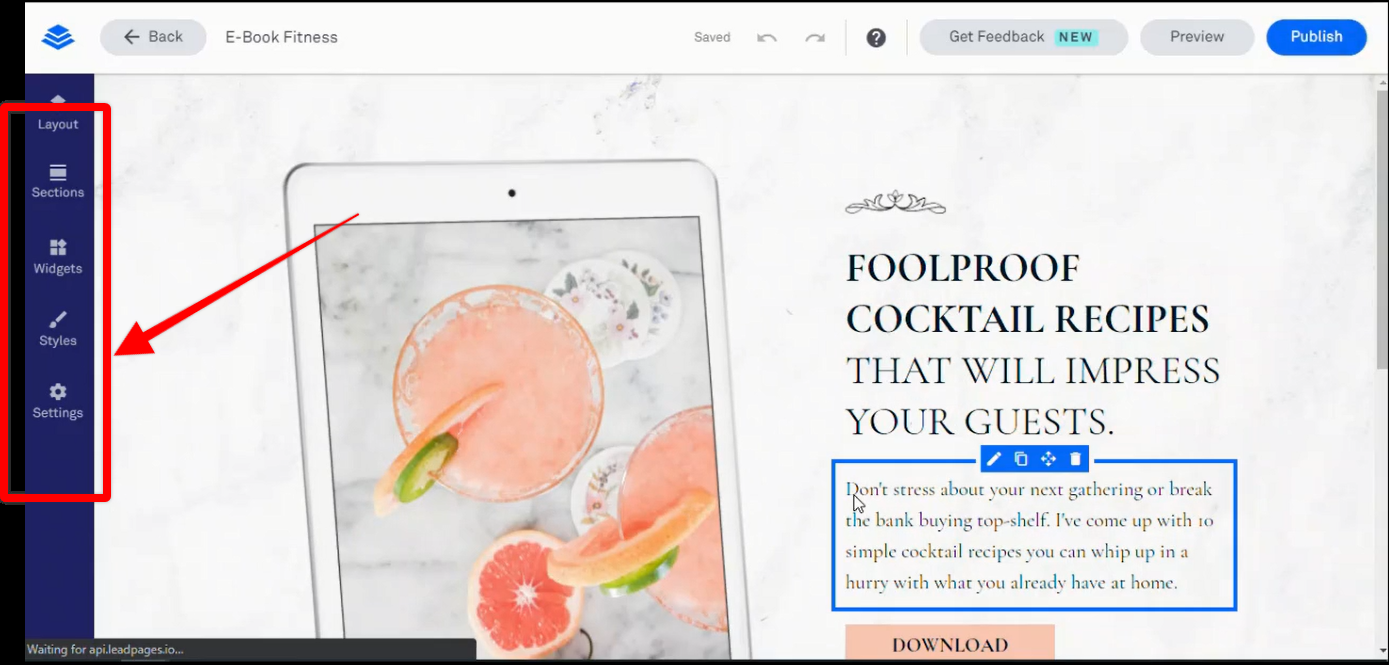Click the undo arrow icon
This screenshot has width=1389, height=665.
click(767, 38)
